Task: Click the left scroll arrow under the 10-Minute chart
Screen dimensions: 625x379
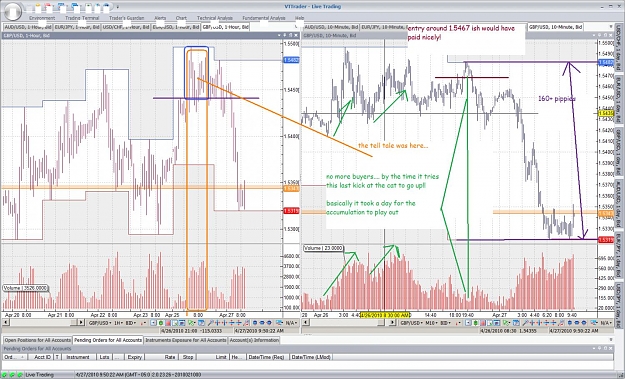Action: point(306,322)
